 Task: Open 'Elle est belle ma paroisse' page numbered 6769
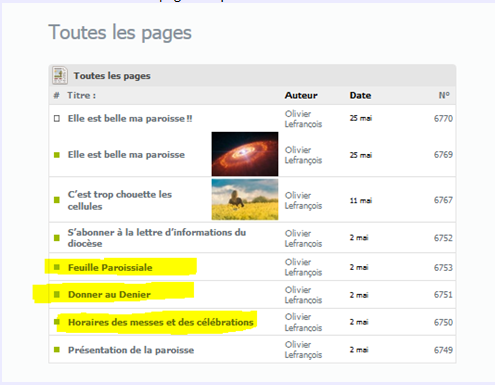pyautogui.click(x=126, y=155)
